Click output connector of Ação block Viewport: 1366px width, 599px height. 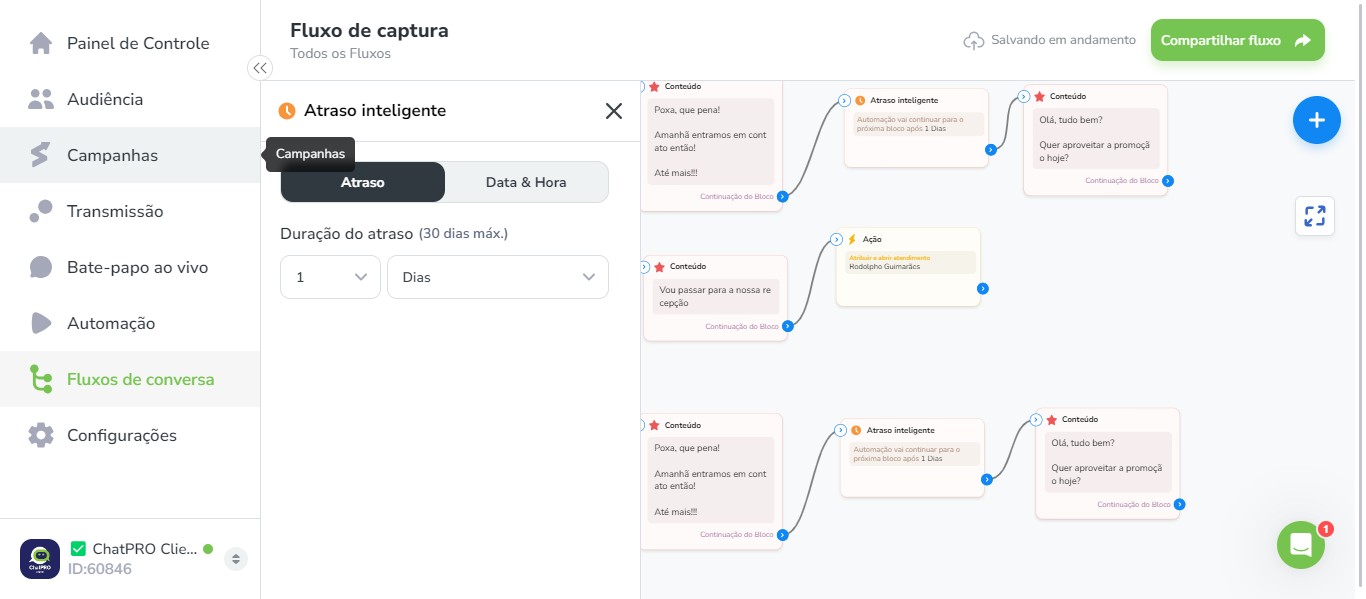click(x=983, y=289)
